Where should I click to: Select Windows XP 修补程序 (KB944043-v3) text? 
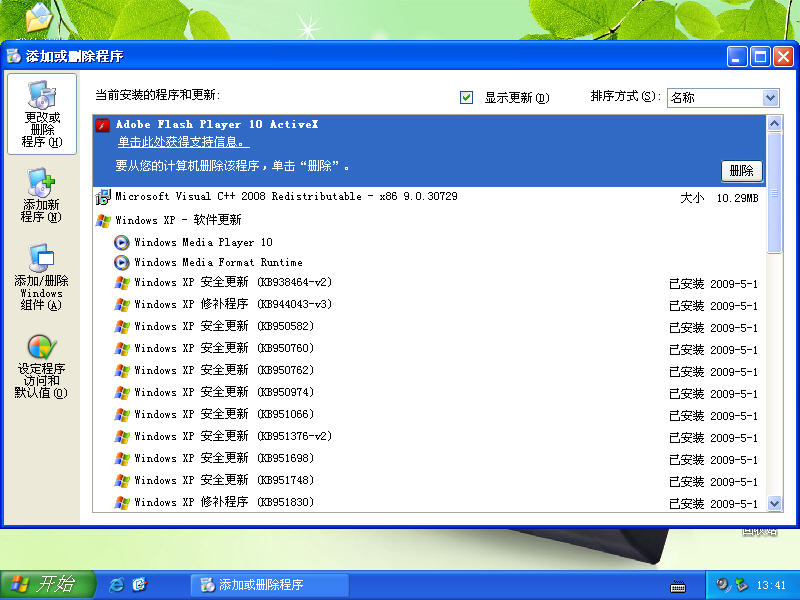pyautogui.click(x=233, y=305)
